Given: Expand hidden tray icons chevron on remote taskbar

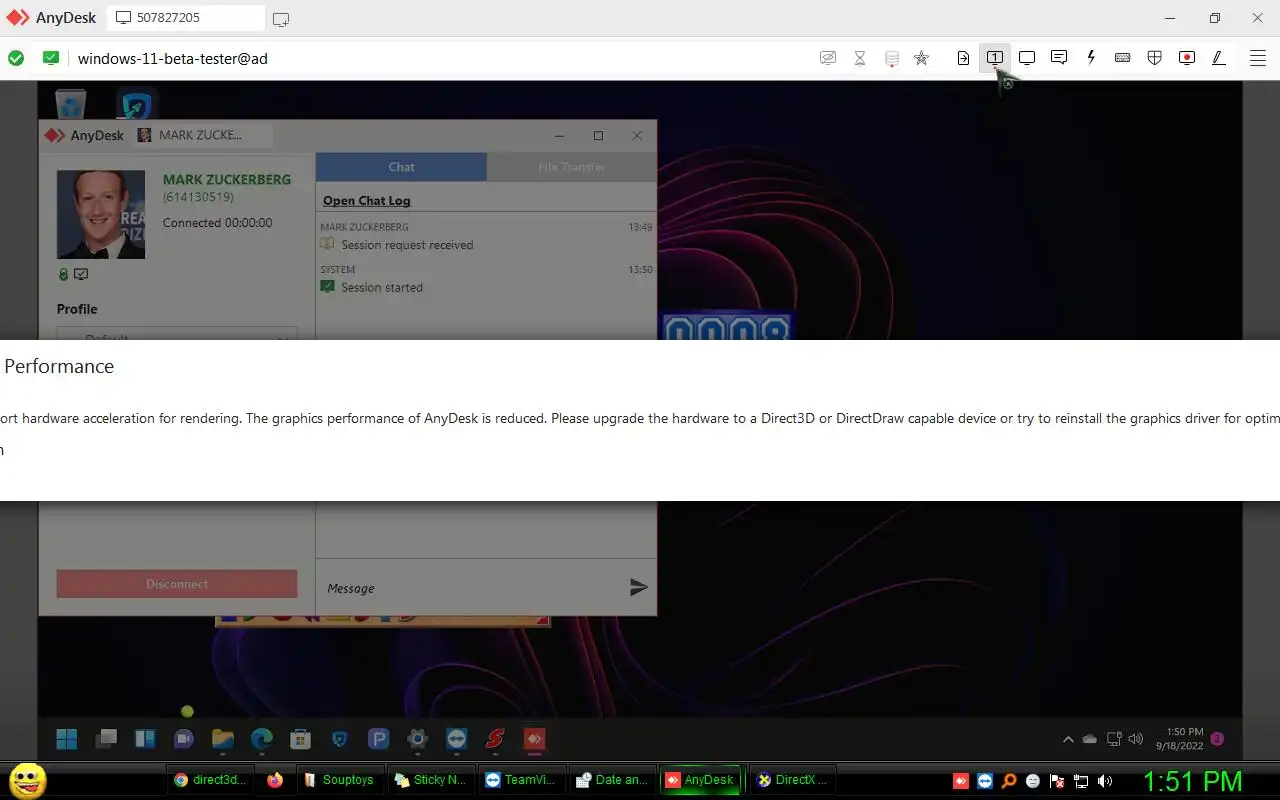Looking at the screenshot, I should point(1068,740).
